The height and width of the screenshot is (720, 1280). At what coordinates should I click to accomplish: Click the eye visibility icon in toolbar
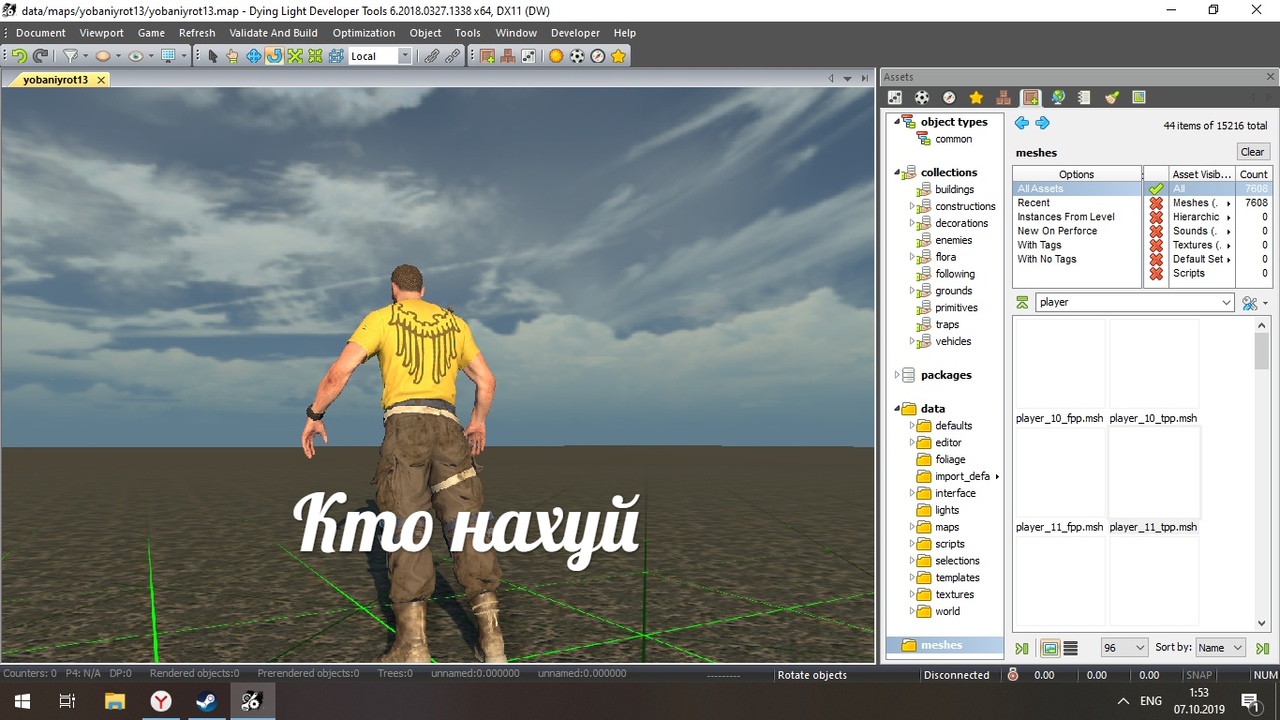click(x=135, y=56)
